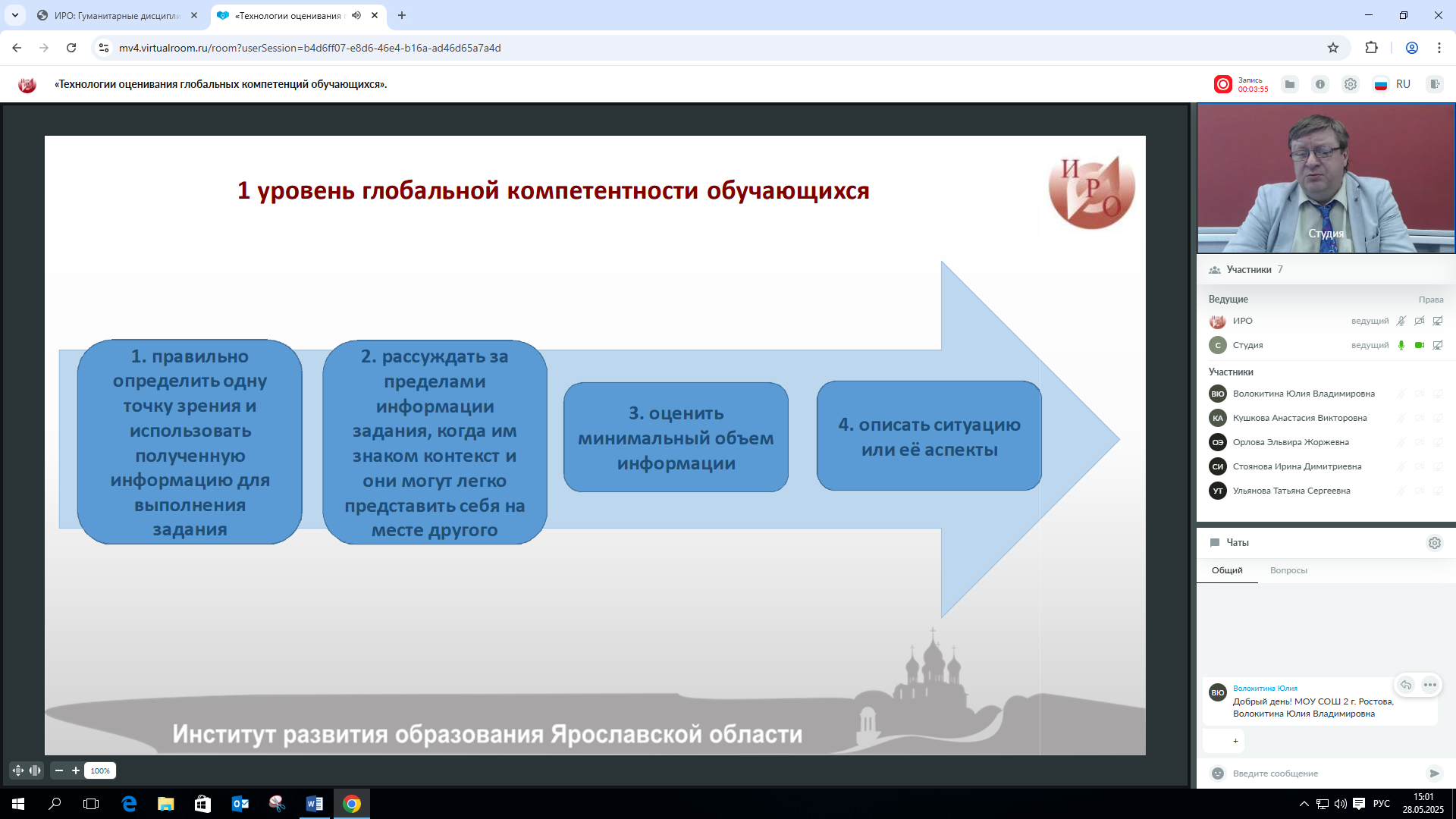Screen dimensions: 1456x819
Task: Switch to the Общий chat tab
Action: (x=1227, y=570)
